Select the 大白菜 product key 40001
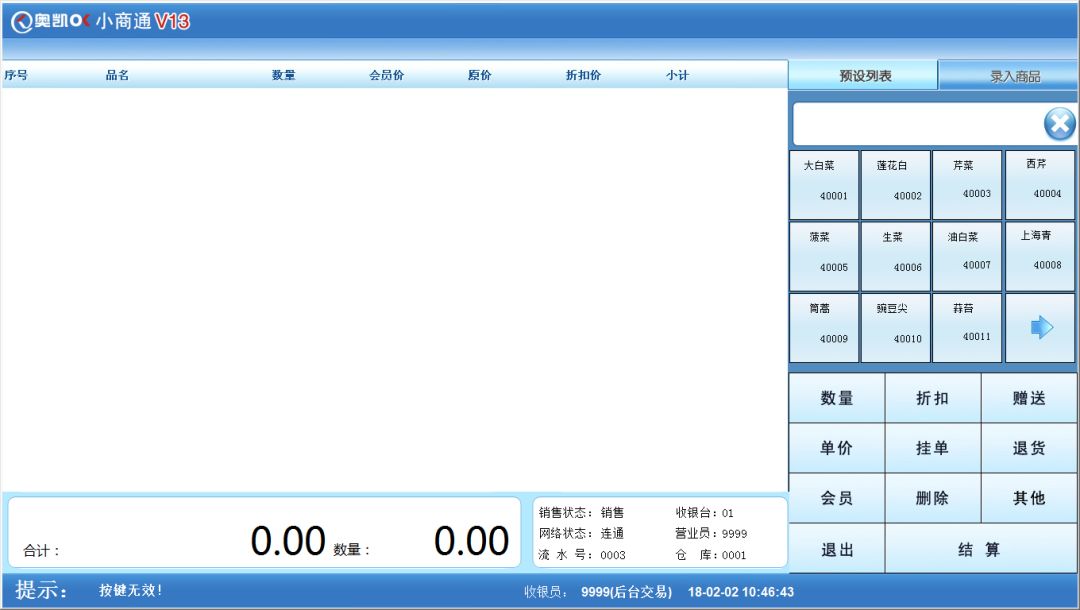This screenshot has height=610, width=1080. click(822, 183)
